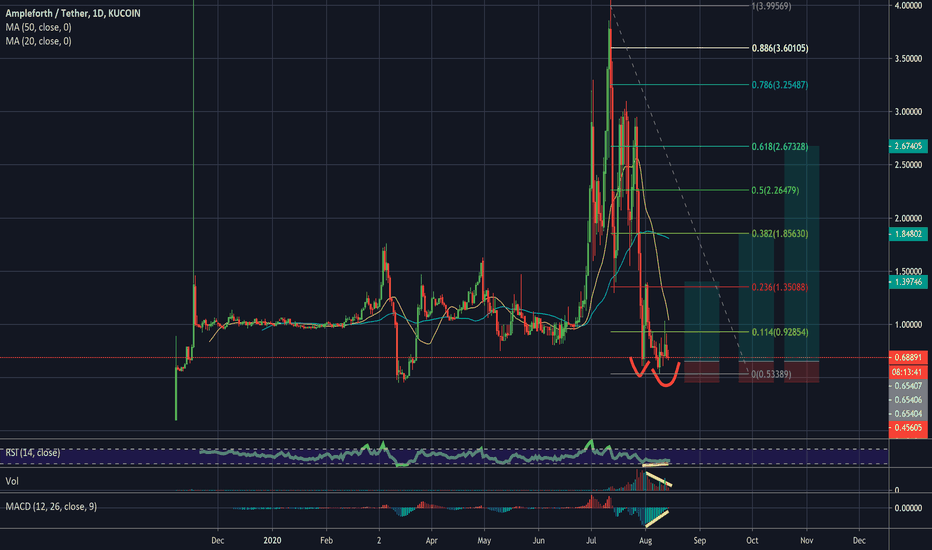This screenshot has width=932, height=550.
Task: Click Fibonacci label 0.5(2.26479)
Action: click(x=775, y=190)
